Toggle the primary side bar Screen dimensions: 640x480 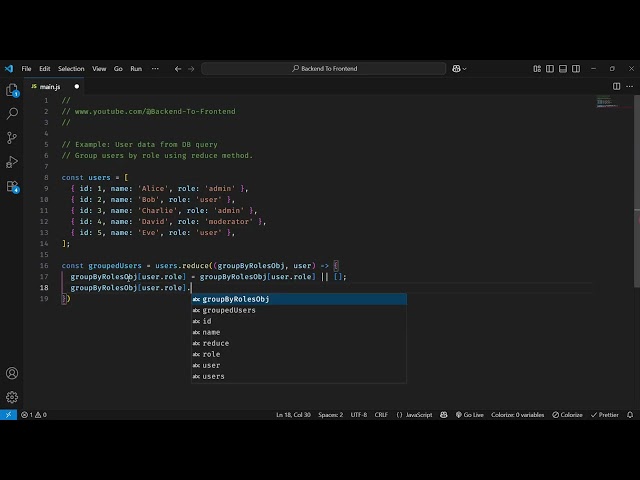tap(550, 69)
